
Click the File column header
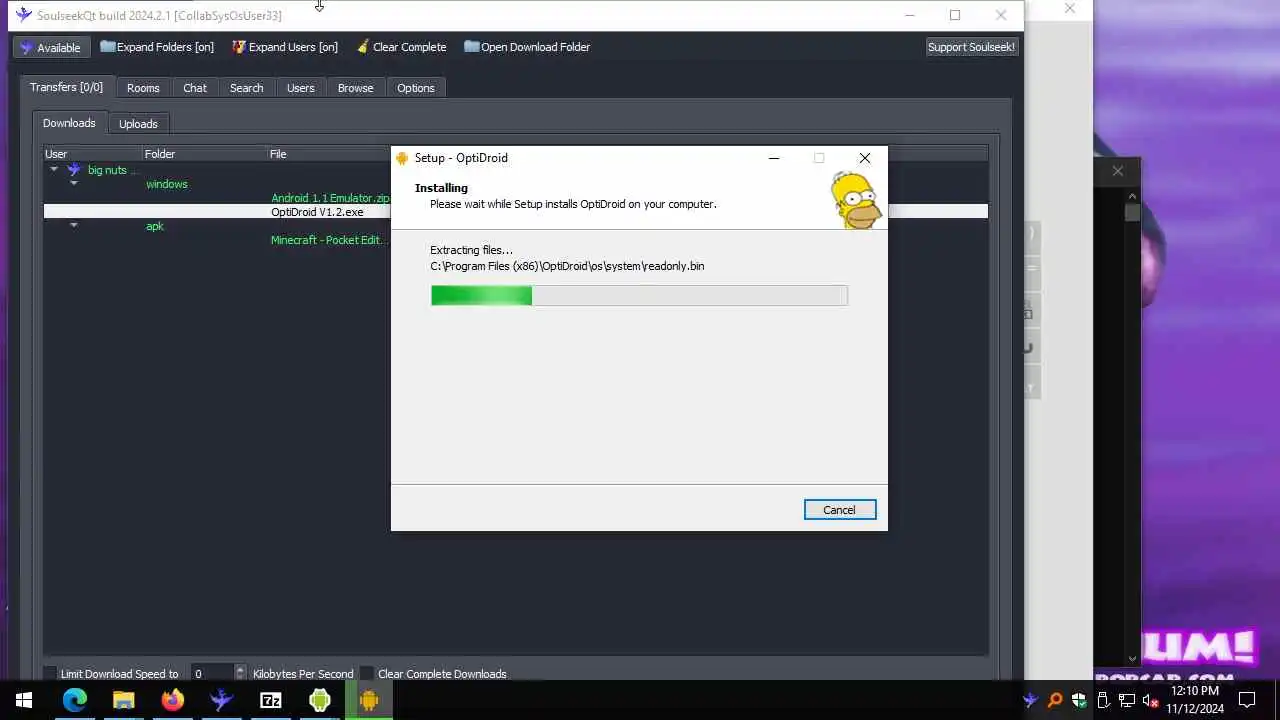(329, 154)
